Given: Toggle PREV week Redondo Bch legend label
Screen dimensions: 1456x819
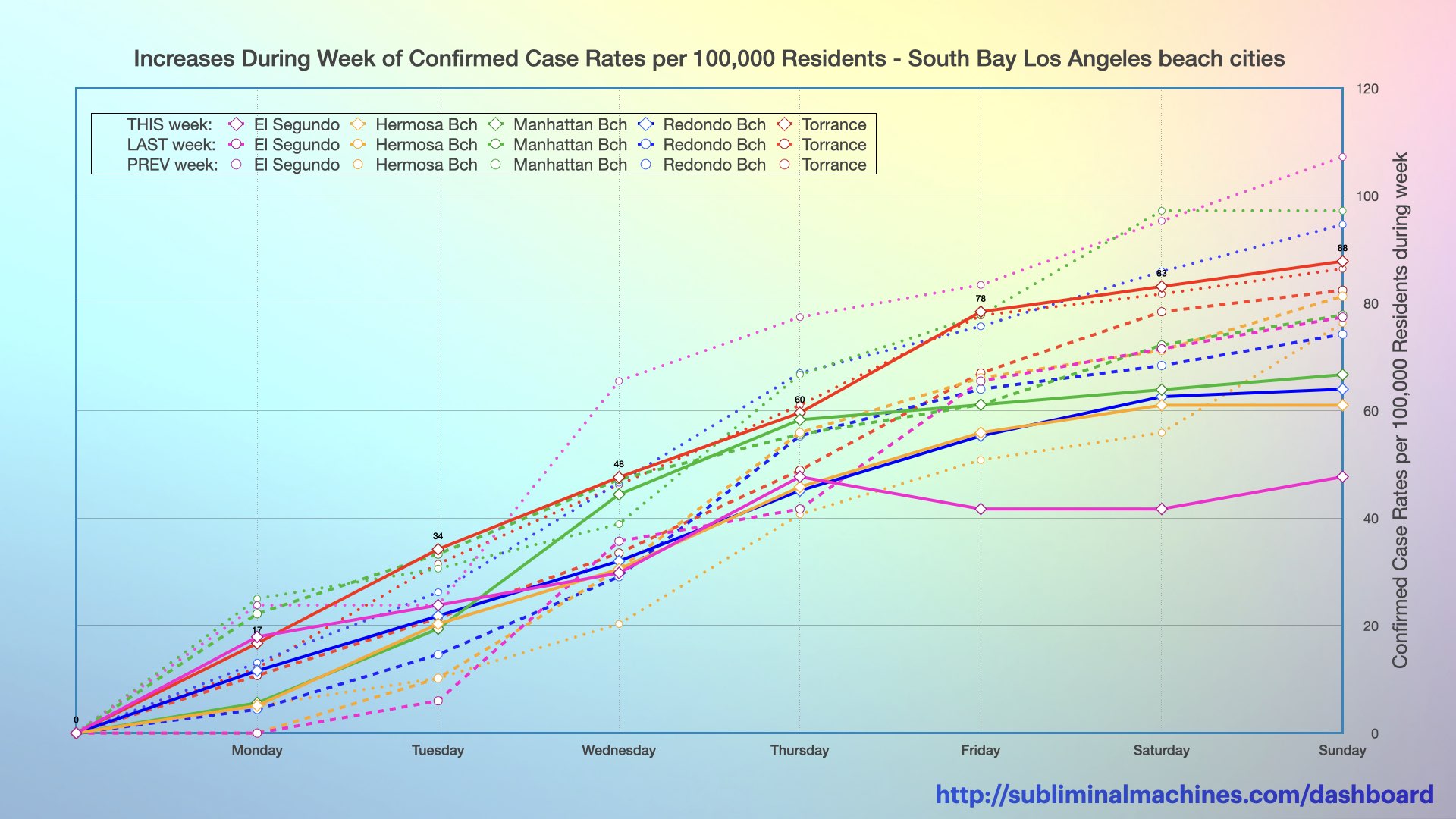Looking at the screenshot, I should (714, 165).
